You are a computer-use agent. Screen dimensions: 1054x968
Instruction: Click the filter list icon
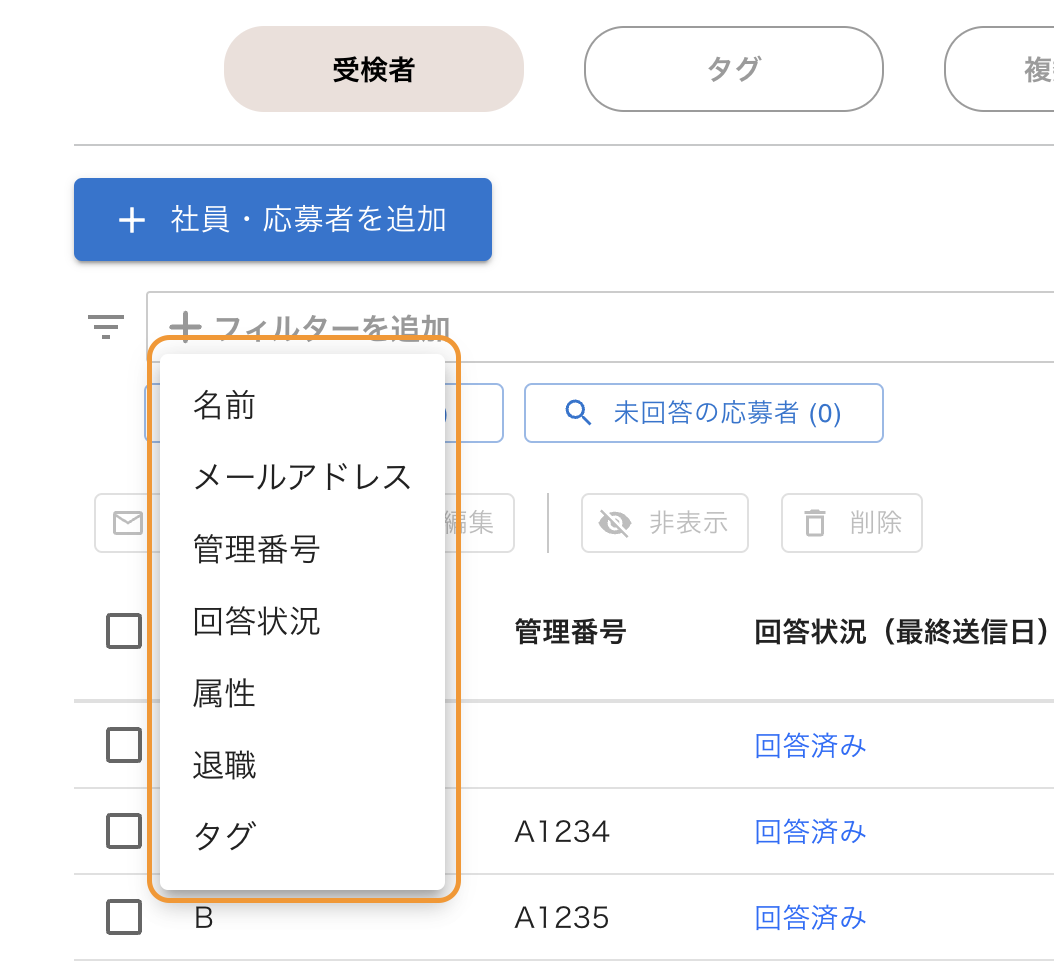coord(105,327)
